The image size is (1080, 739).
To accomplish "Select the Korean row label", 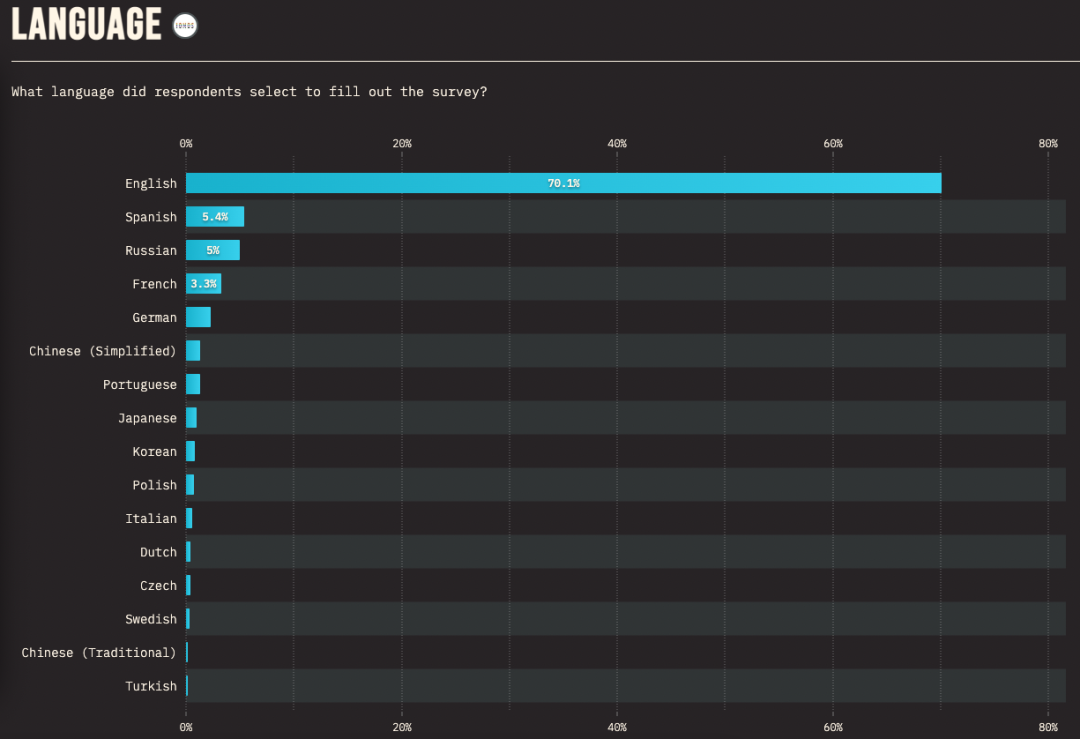I will point(154,452).
